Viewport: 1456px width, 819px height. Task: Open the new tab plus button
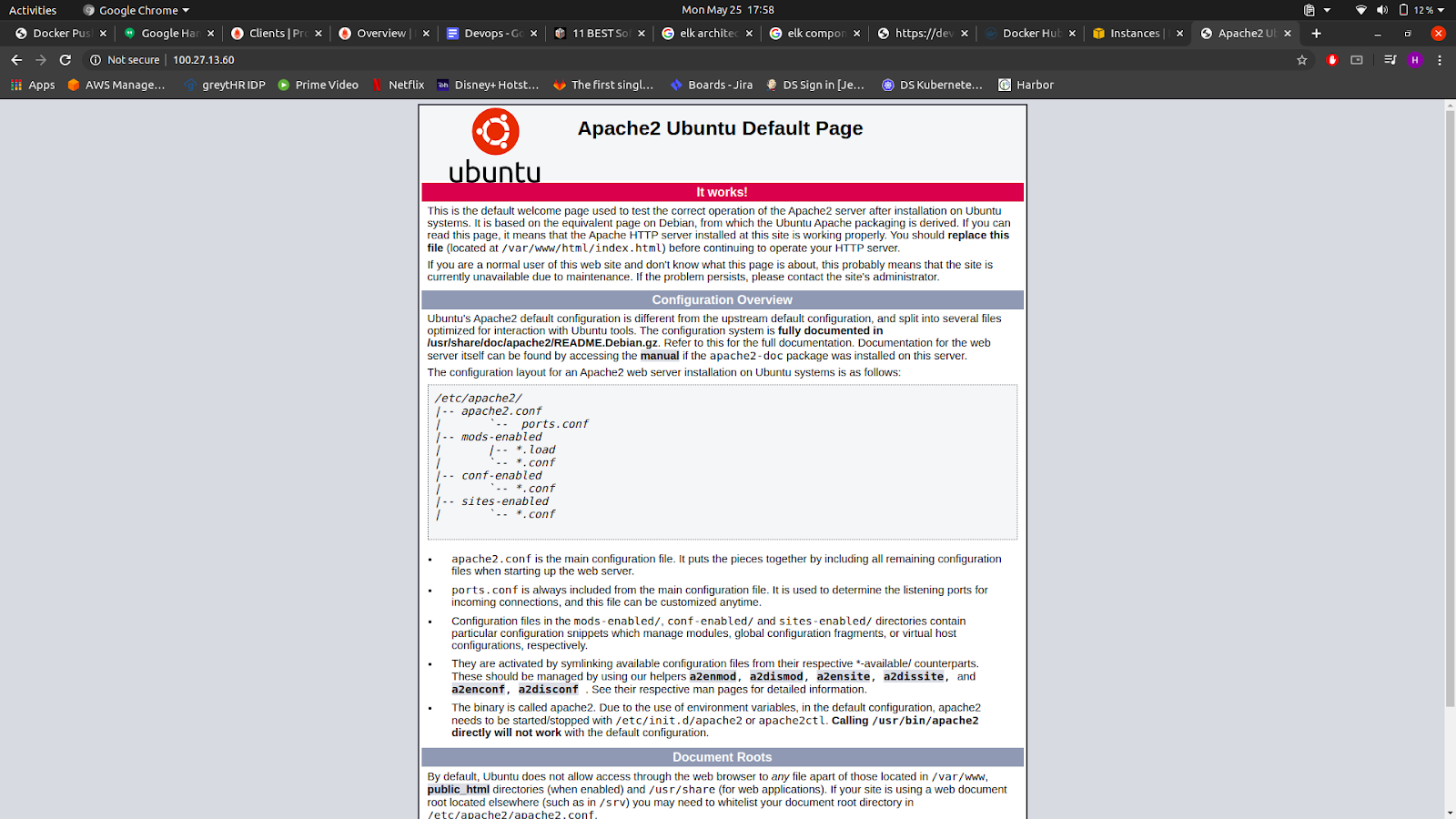click(1316, 34)
